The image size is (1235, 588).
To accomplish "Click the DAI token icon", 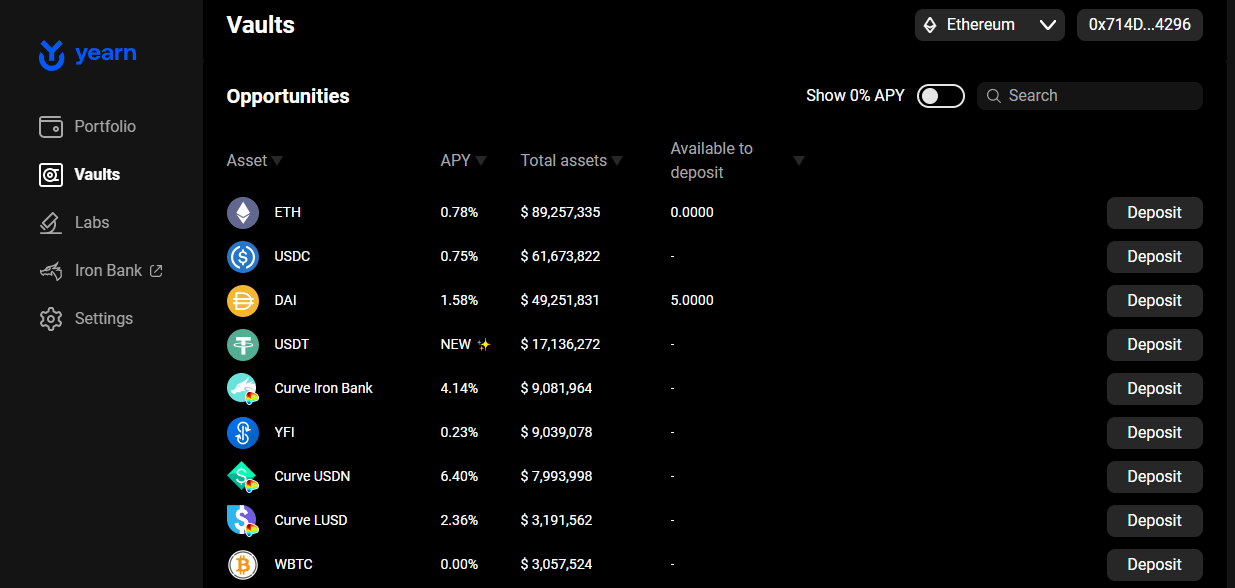I will click(243, 300).
